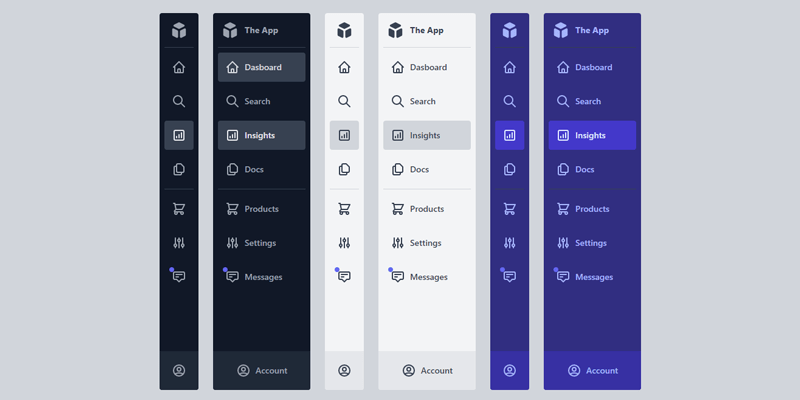
Task: Open messages icon in dark collapsed sidebar
Action: coord(179,277)
